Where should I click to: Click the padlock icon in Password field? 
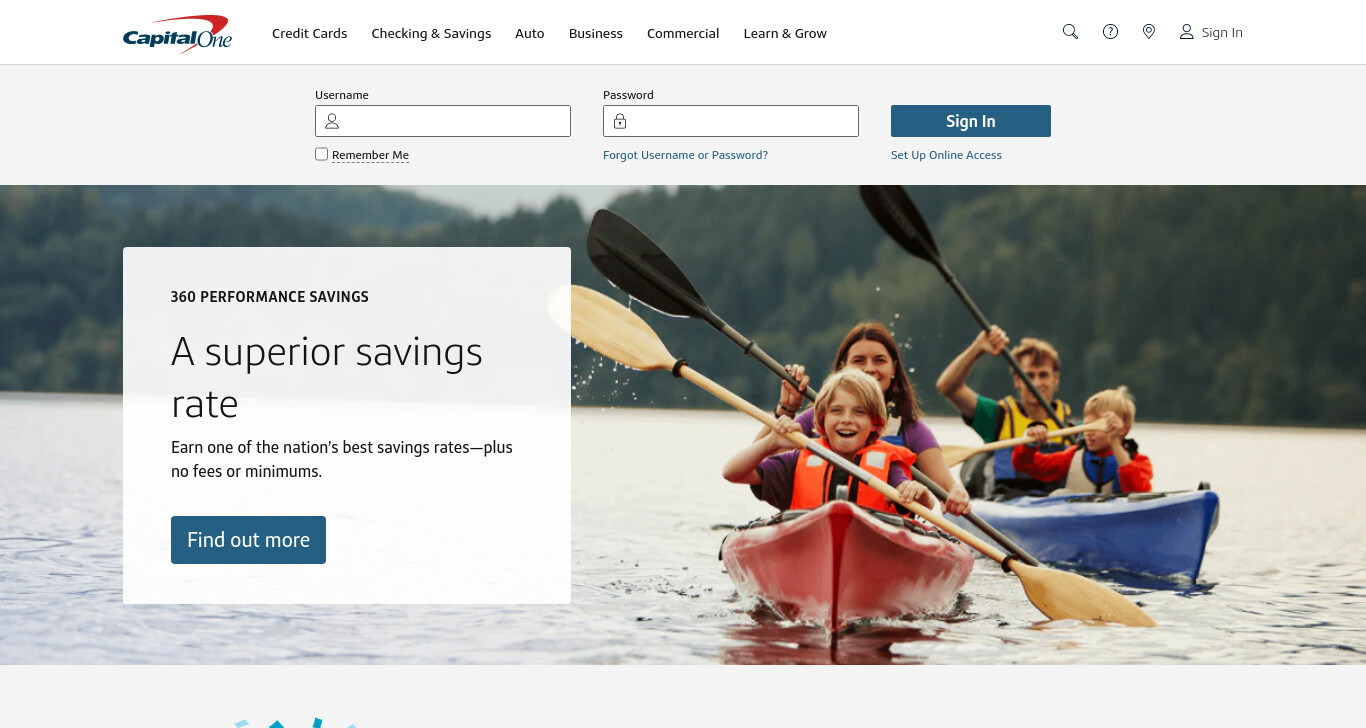point(620,121)
